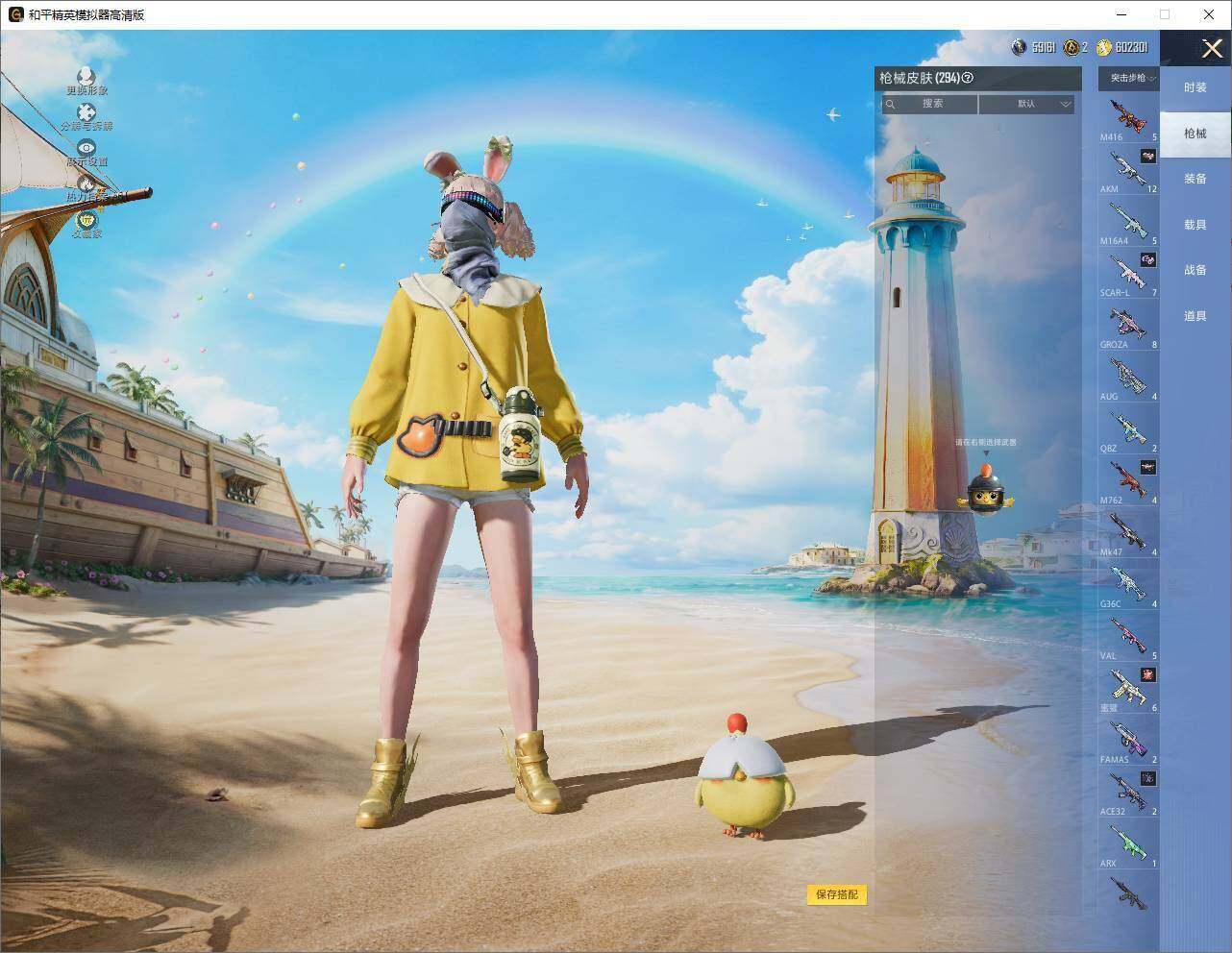The image size is (1232, 953).
Task: Open the 更换形象 character change icon
Action: coord(86,76)
